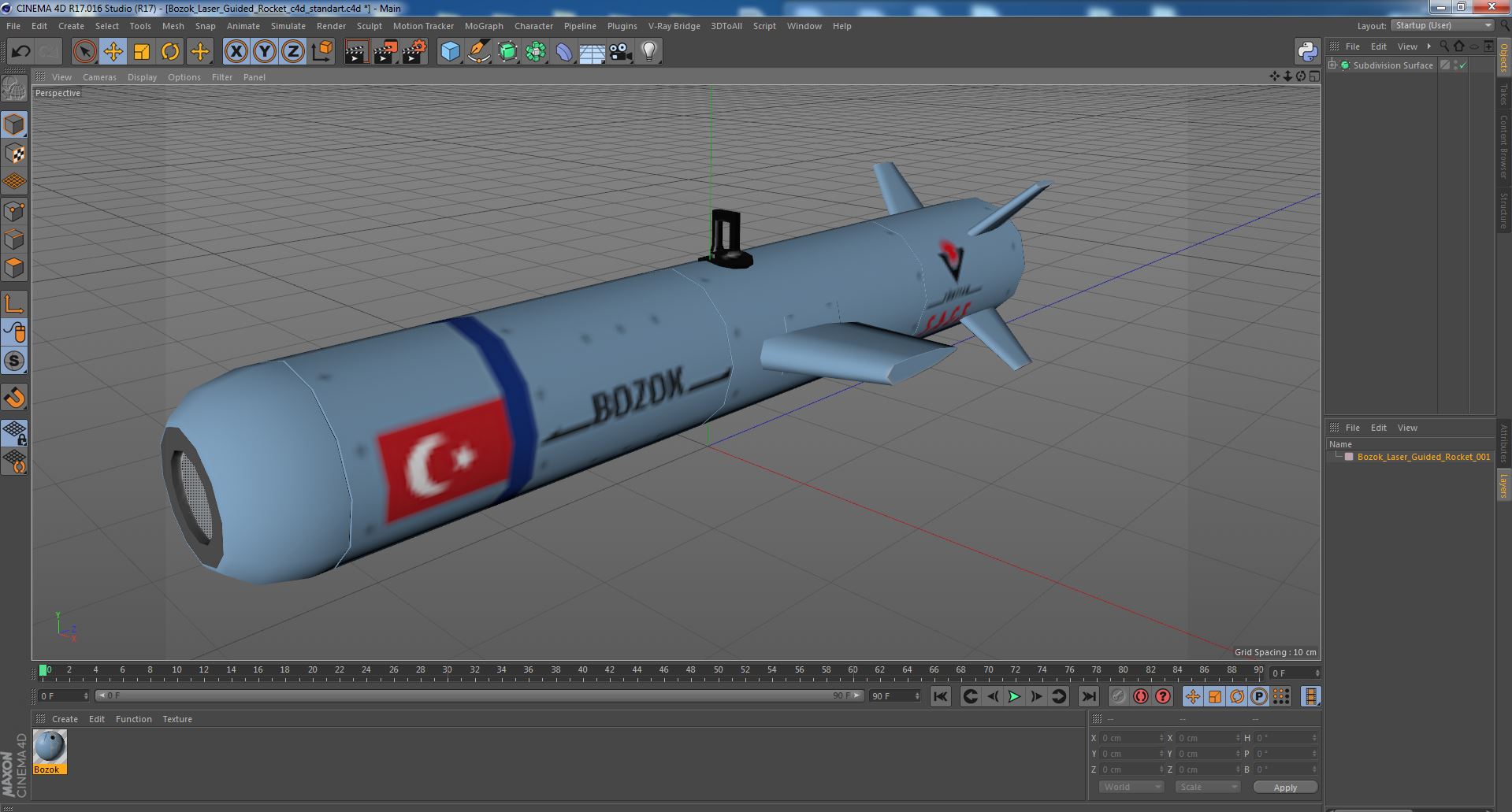
Task: Add a Light object
Action: [x=648, y=52]
